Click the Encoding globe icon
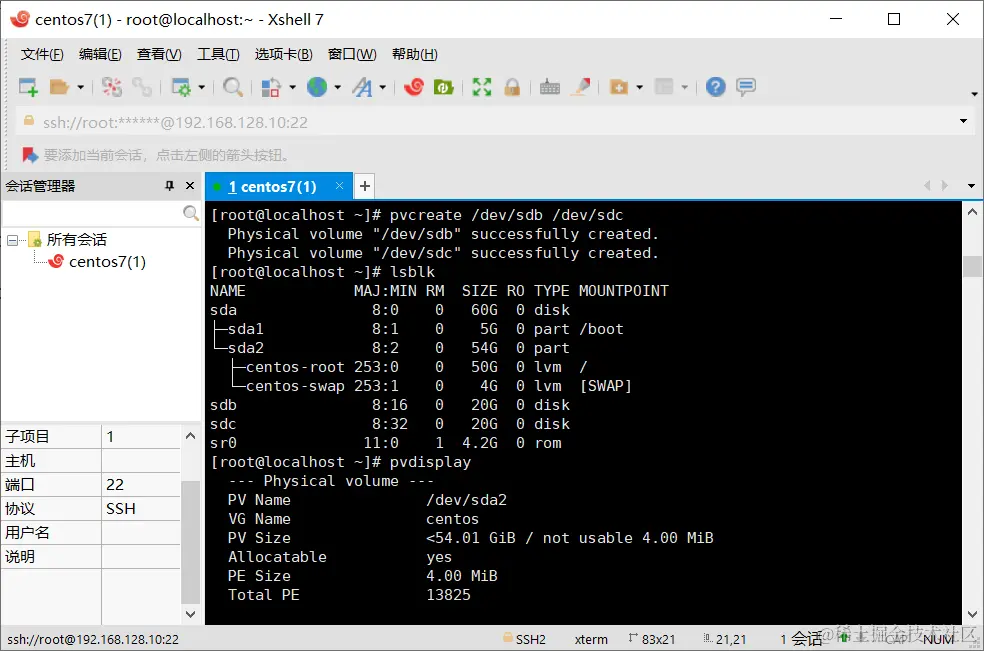Screen dimensions: 984x651 tap(317, 87)
